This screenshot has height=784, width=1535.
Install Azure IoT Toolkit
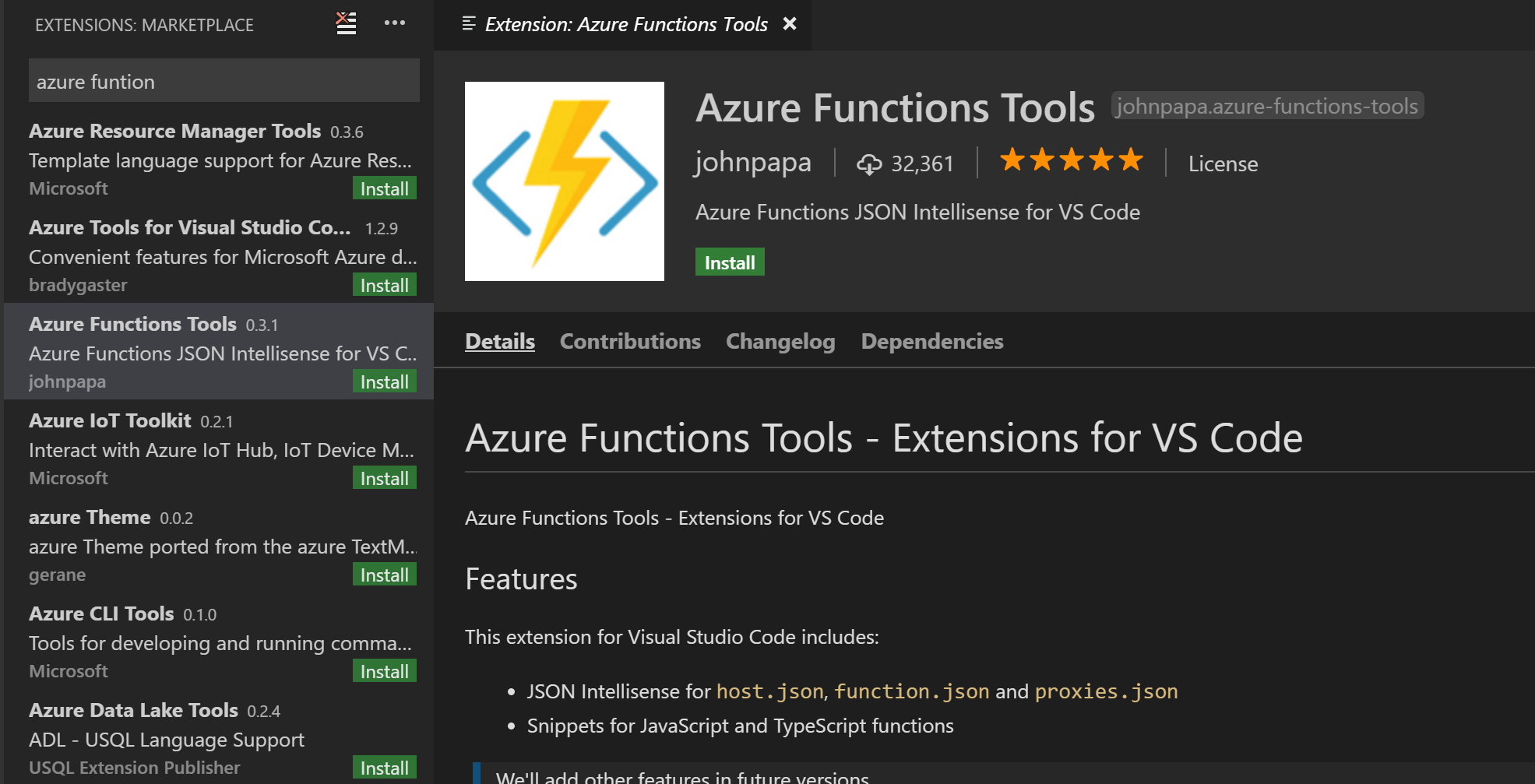pyautogui.click(x=385, y=478)
